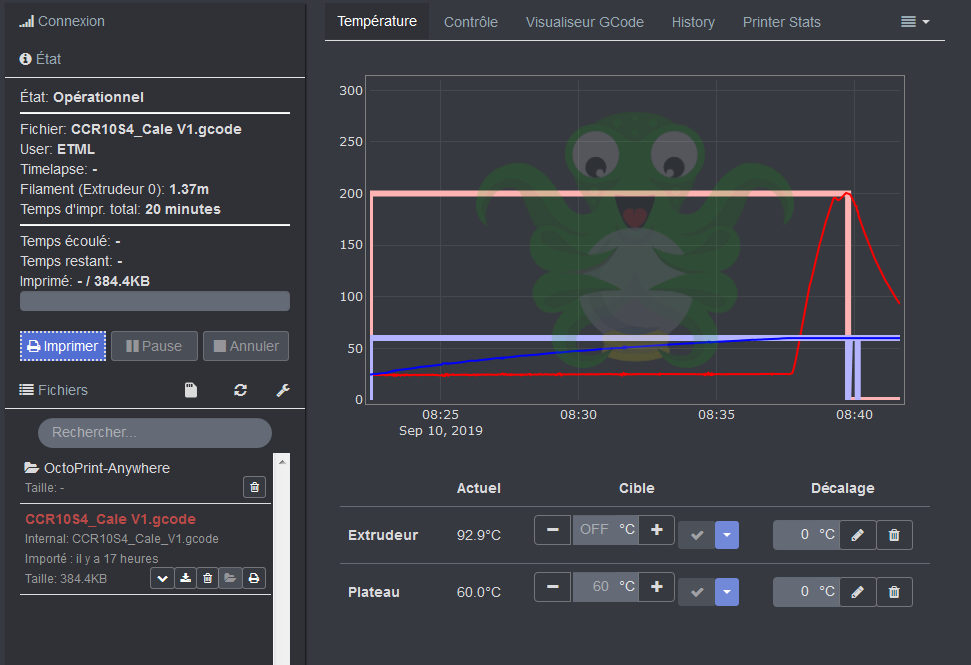This screenshot has width=971, height=665.
Task: Clear the Extrudeur offset with the trash icon
Action: coord(894,535)
